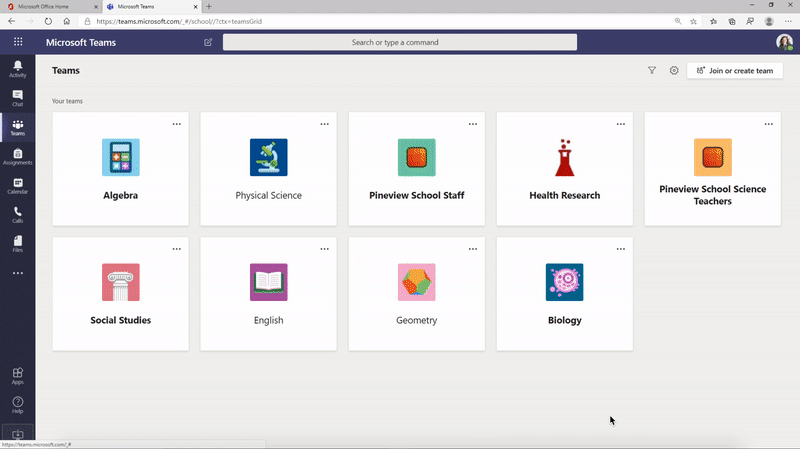Image resolution: width=800 pixels, height=449 pixels.
Task: Open the Help section in sidebar
Action: point(17,404)
